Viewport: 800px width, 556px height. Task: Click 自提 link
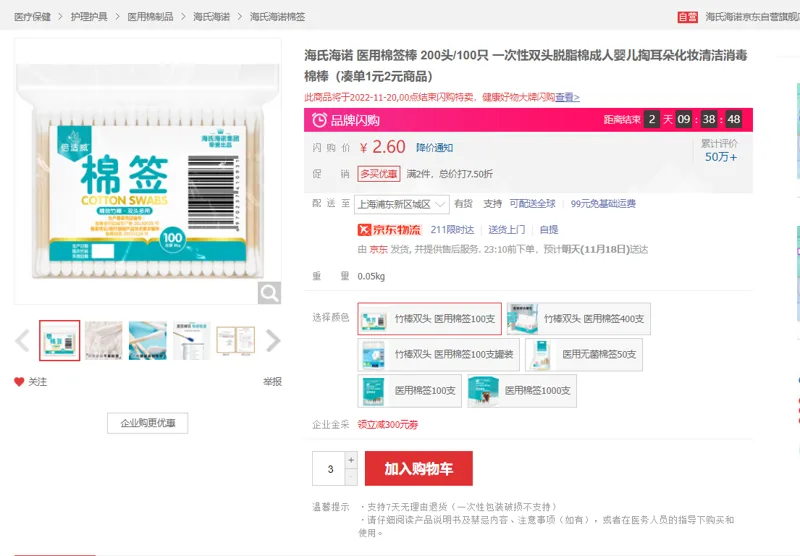pyautogui.click(x=548, y=230)
